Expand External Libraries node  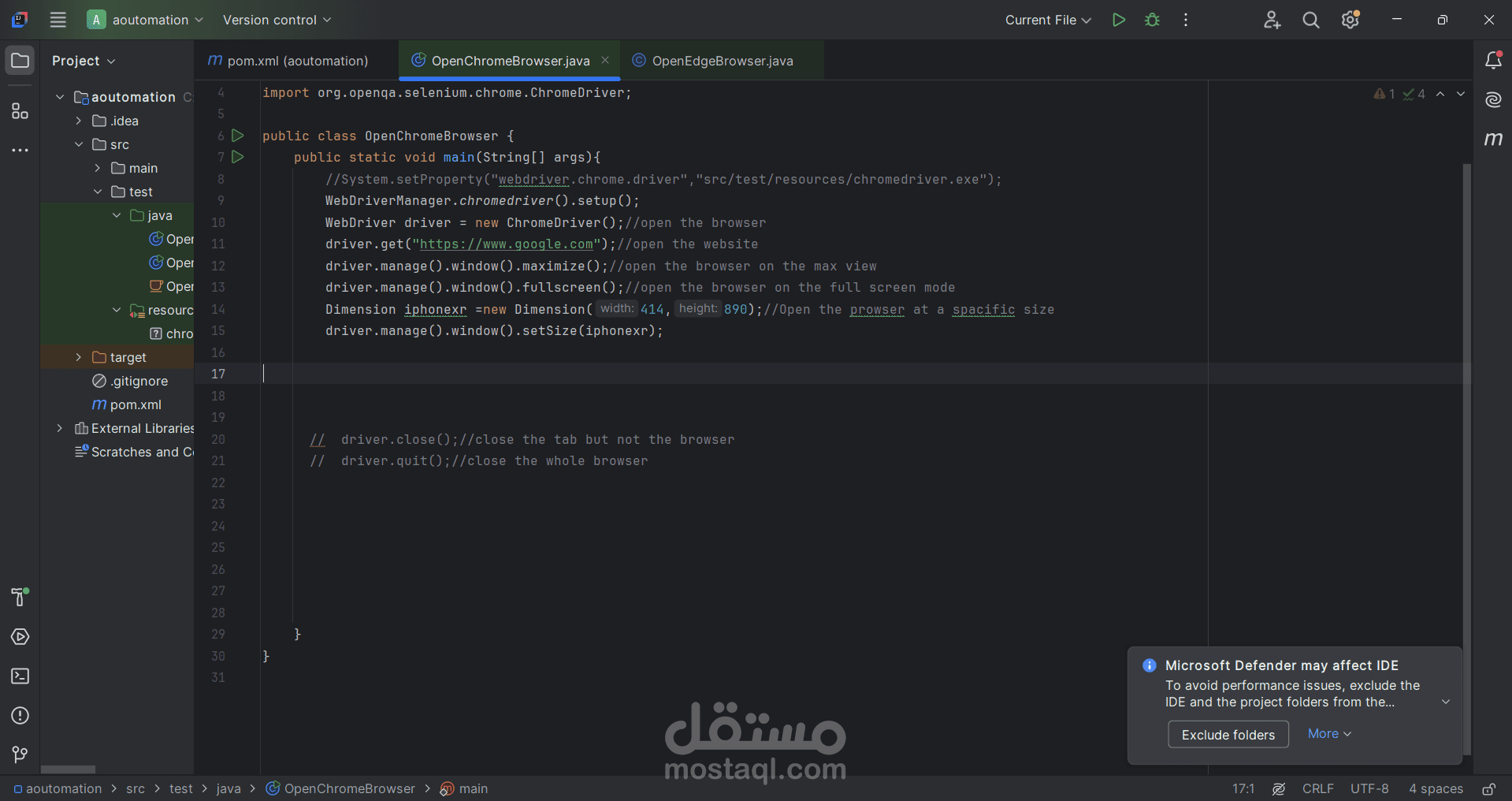tap(60, 428)
